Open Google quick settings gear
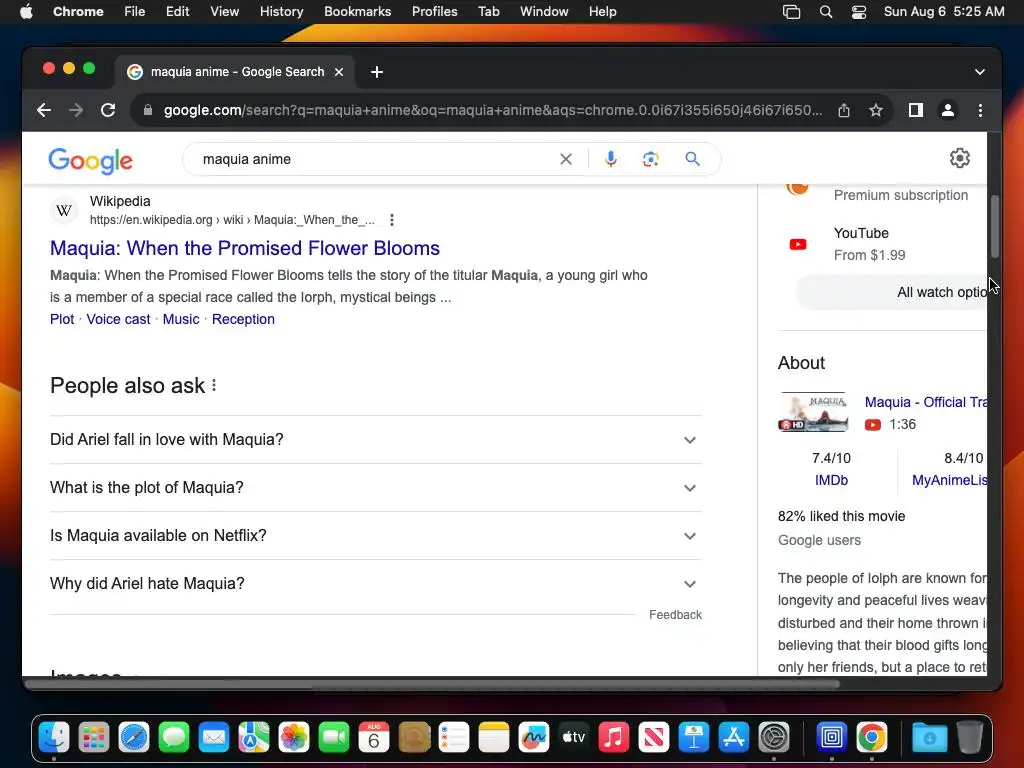 (959, 158)
